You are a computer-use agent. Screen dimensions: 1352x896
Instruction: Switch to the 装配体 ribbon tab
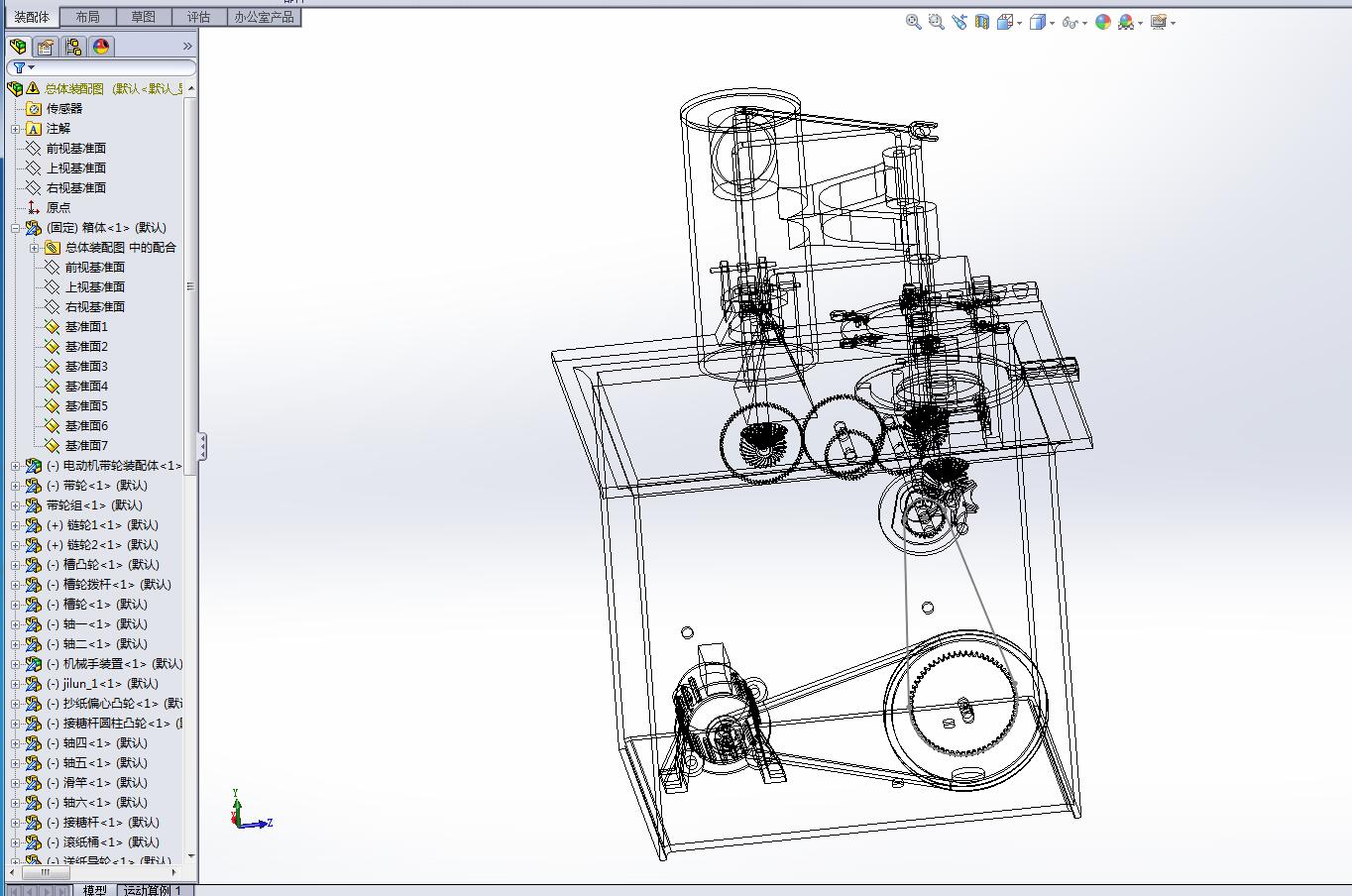tap(32, 17)
